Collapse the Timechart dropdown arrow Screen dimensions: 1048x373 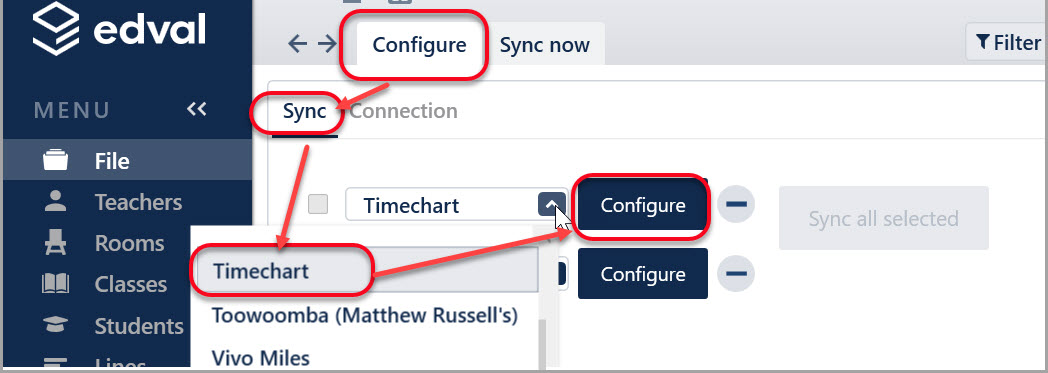click(x=549, y=204)
